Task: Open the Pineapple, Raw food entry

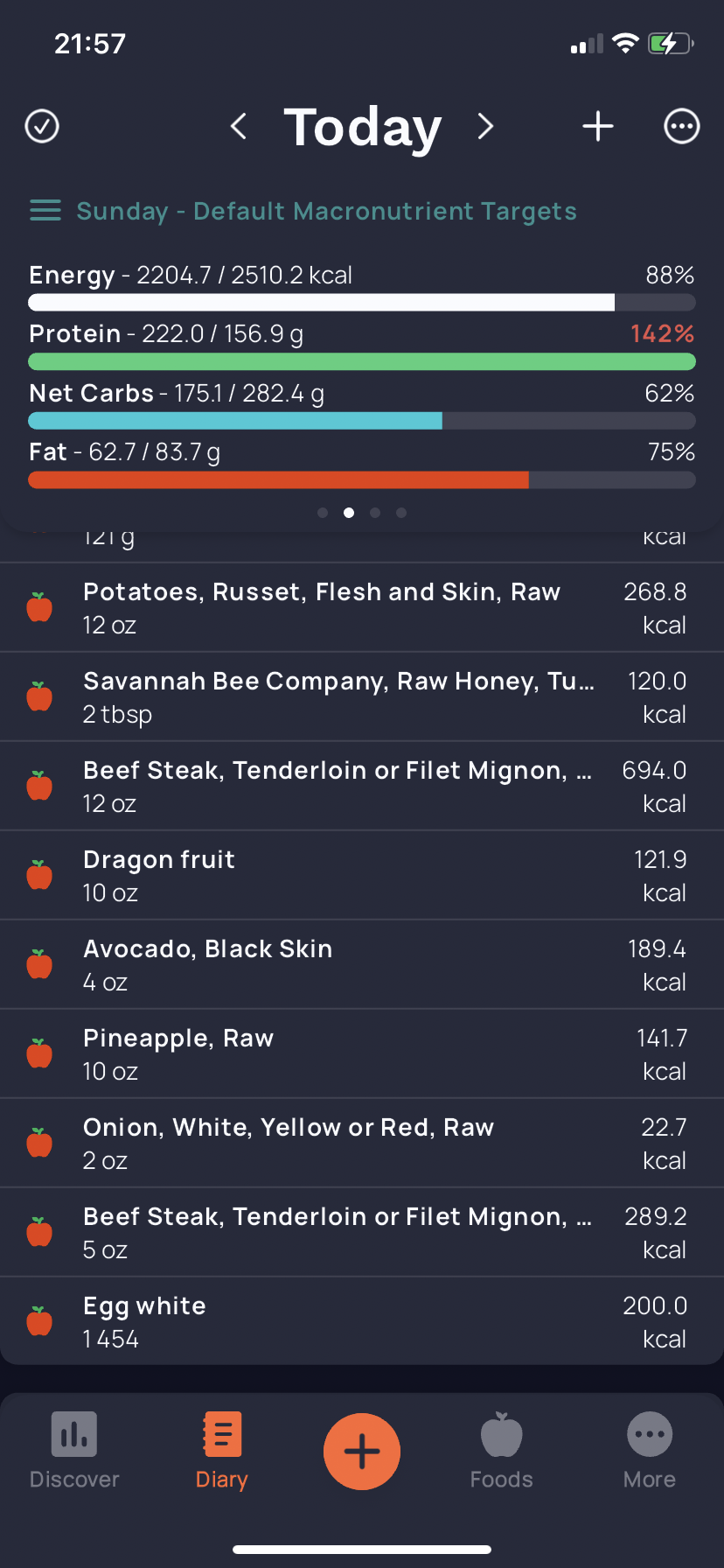Action: click(362, 1054)
